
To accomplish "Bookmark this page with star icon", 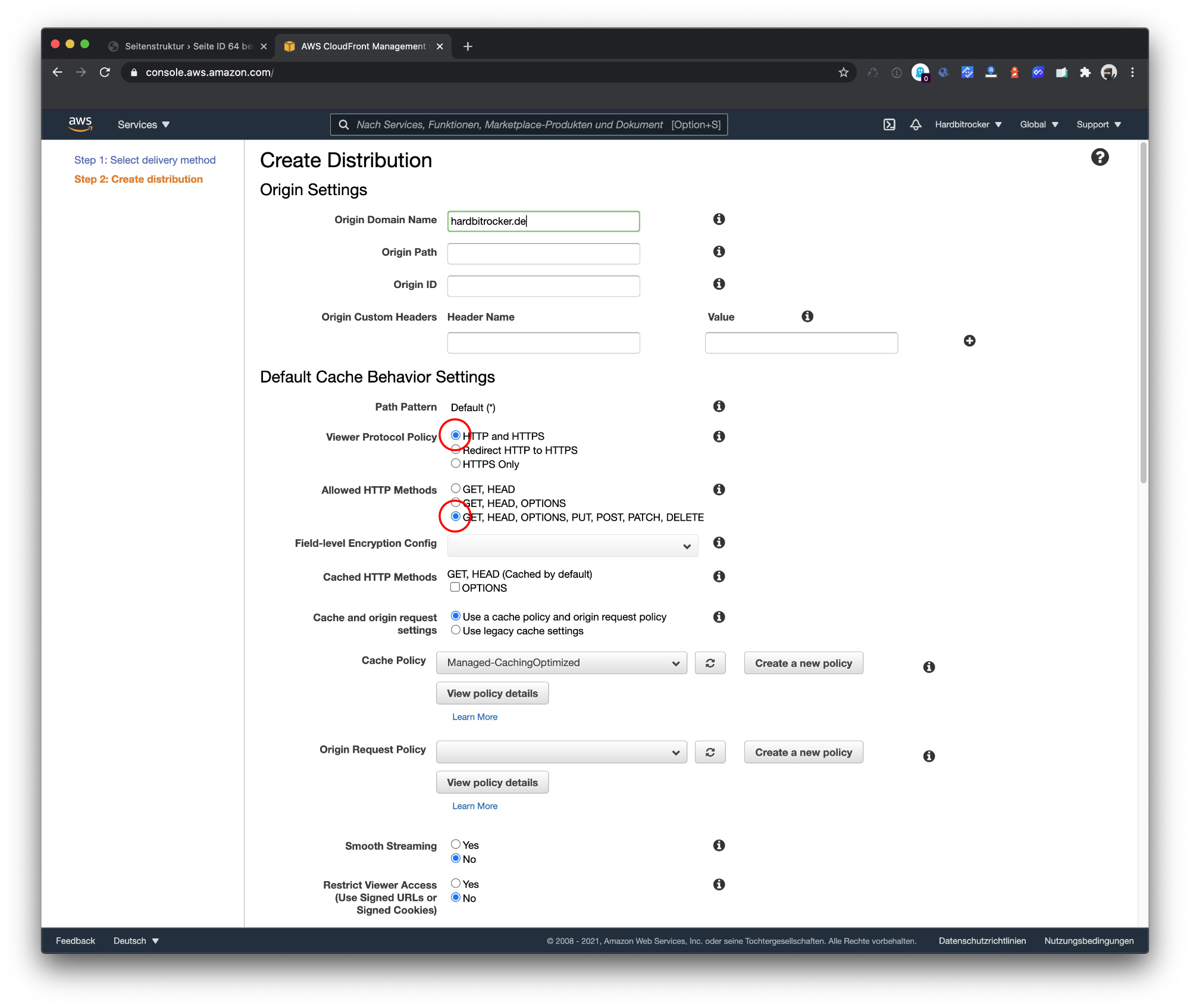I will [843, 72].
